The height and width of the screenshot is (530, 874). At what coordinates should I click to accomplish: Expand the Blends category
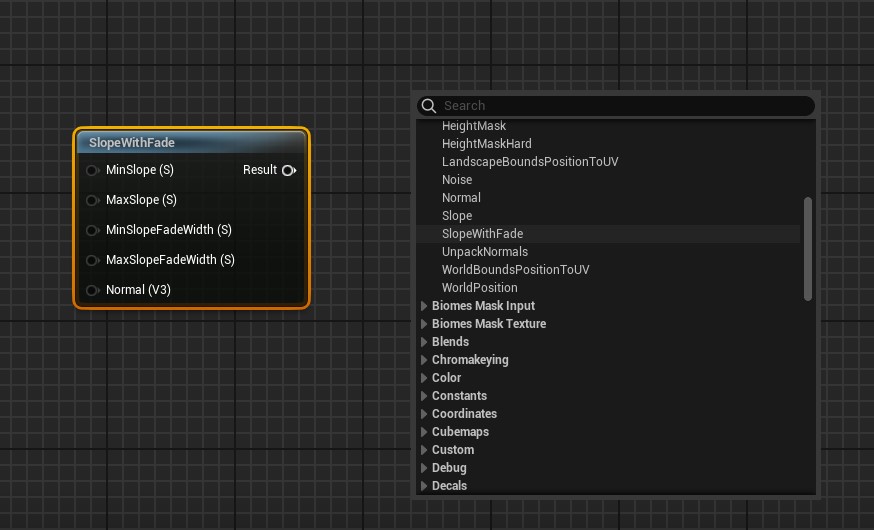(x=424, y=342)
